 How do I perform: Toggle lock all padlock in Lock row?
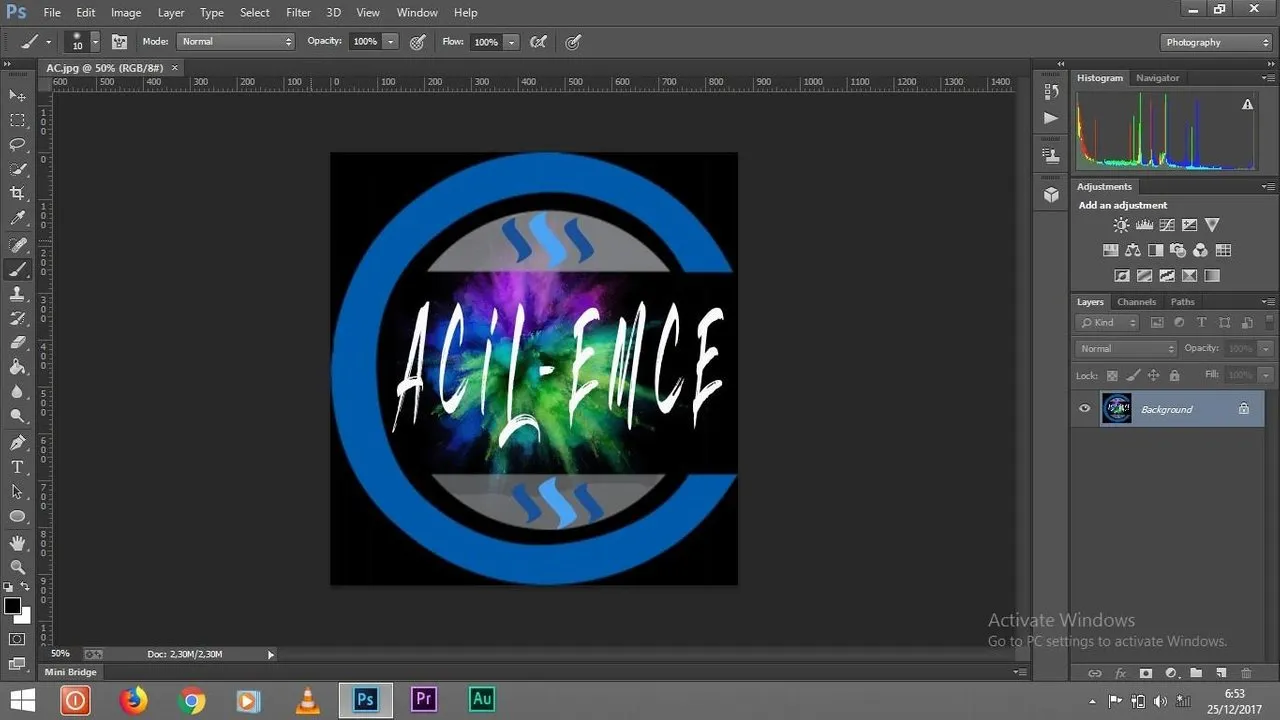tap(1174, 375)
